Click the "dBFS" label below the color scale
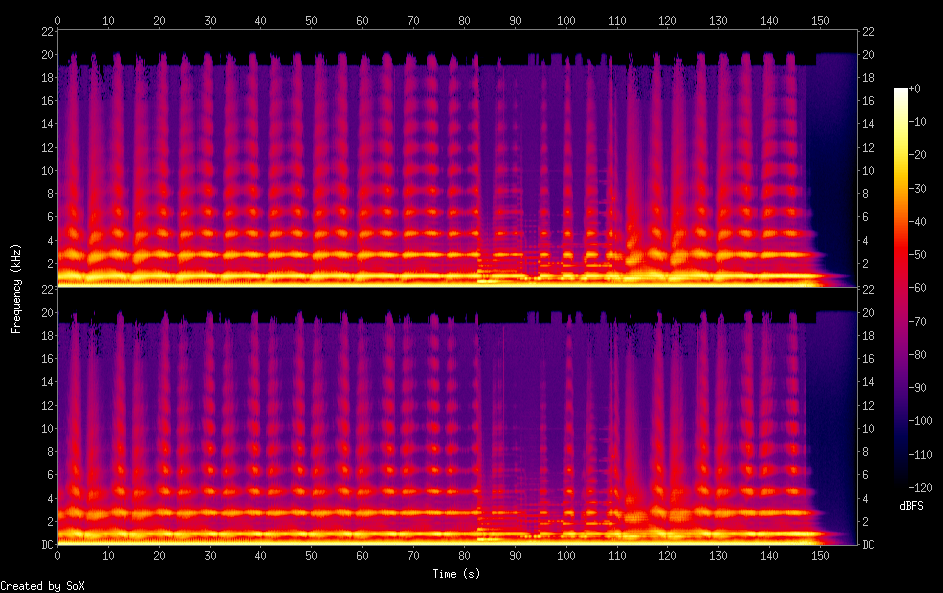943x593 pixels. [x=911, y=507]
